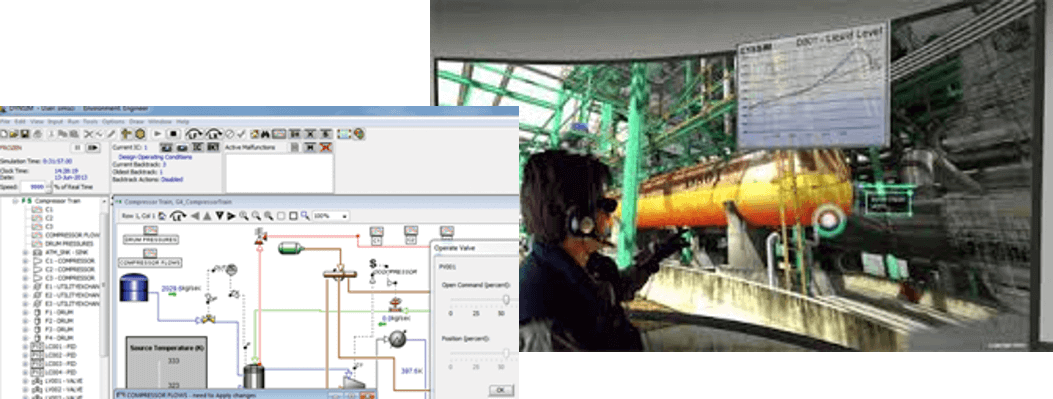
Task: Click the red X icon above malfunctions list
Action: [326, 147]
